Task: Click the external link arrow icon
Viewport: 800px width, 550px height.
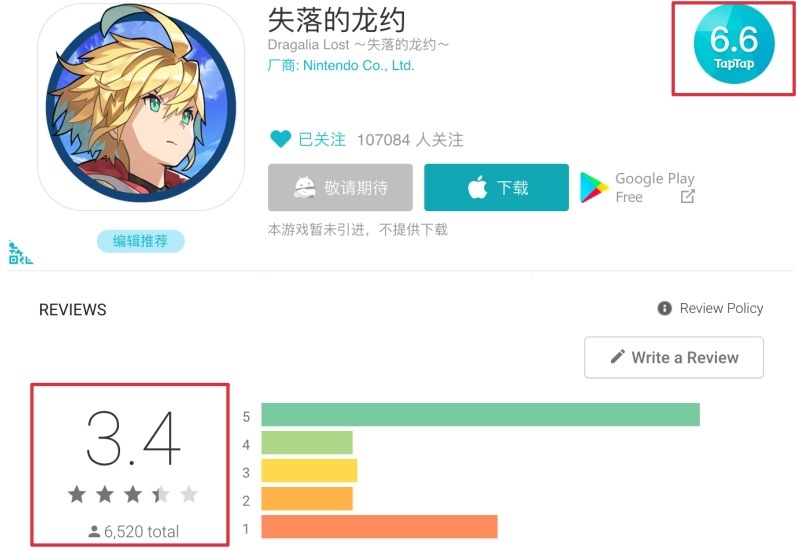Action: click(x=687, y=196)
